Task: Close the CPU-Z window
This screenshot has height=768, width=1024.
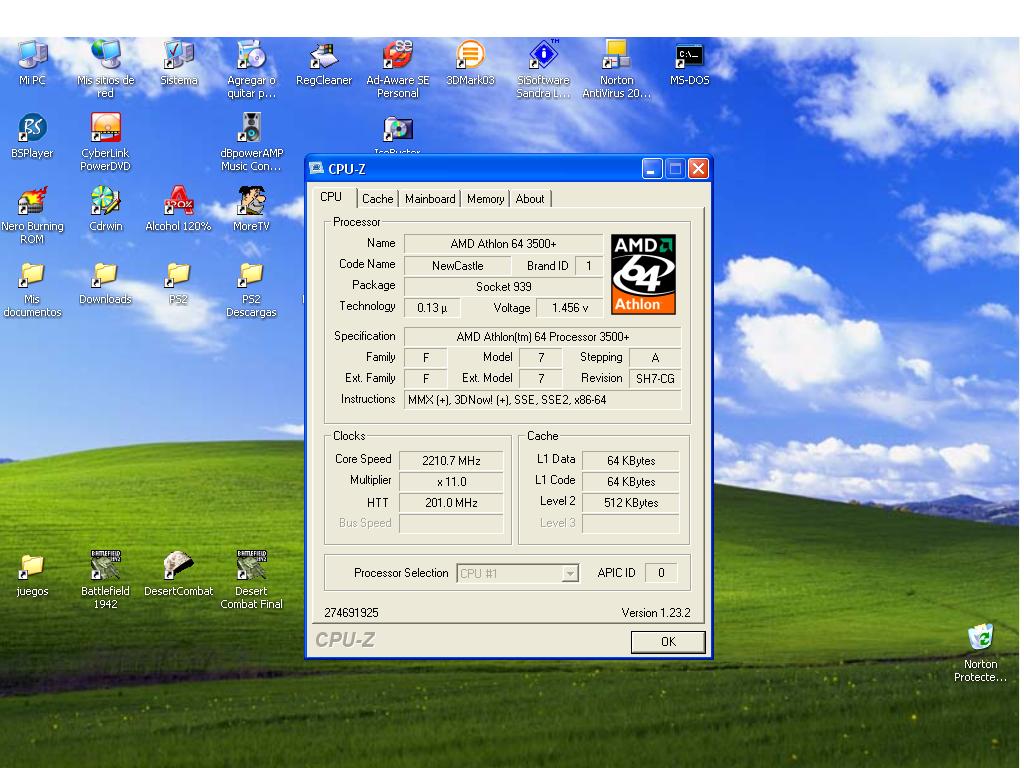Action: point(698,168)
